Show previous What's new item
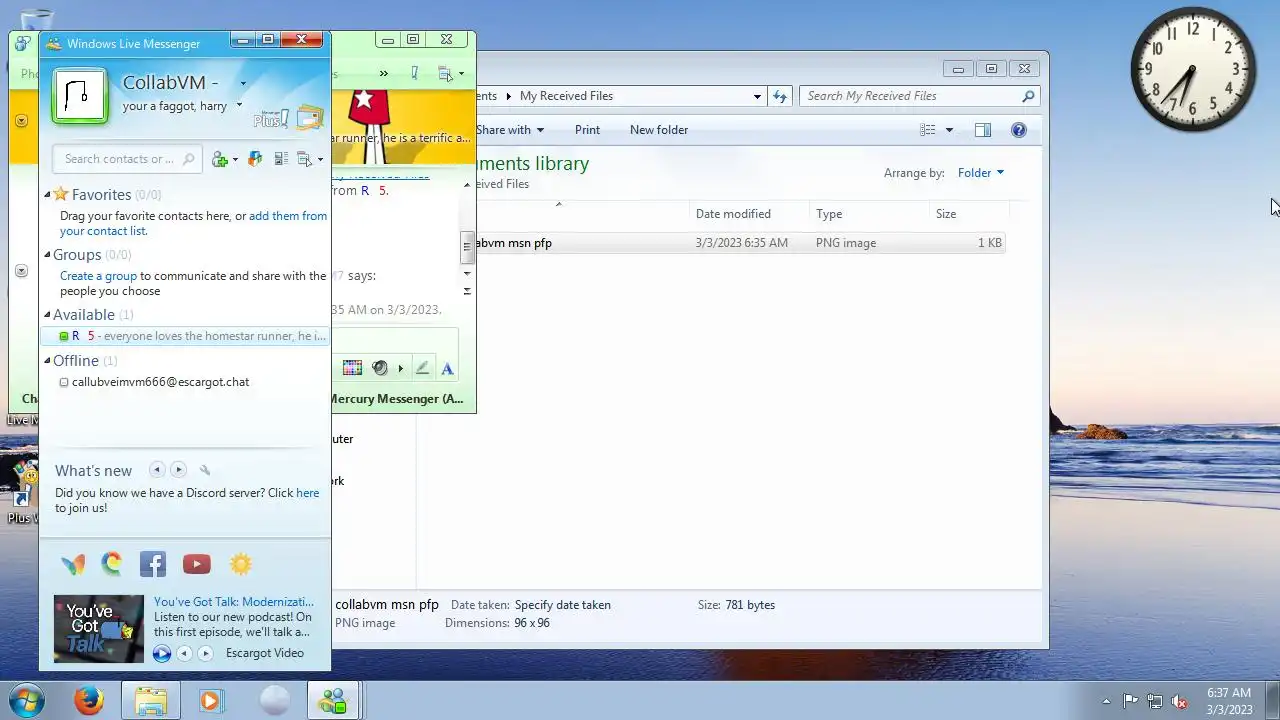 coord(157,470)
